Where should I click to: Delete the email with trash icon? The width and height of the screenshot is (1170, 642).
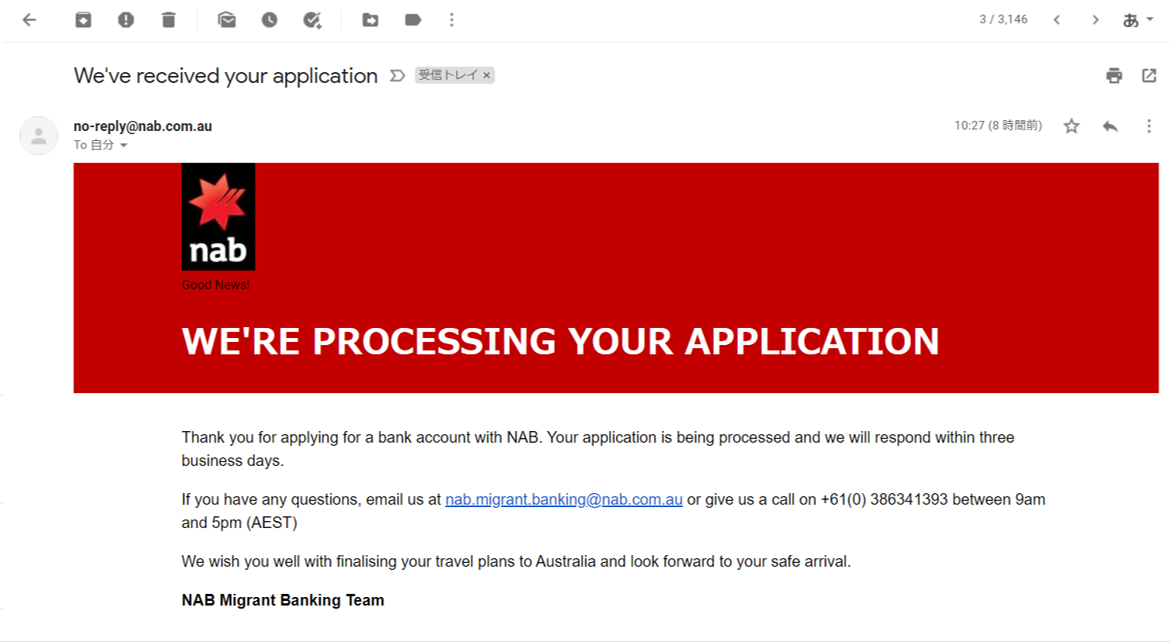coord(169,20)
